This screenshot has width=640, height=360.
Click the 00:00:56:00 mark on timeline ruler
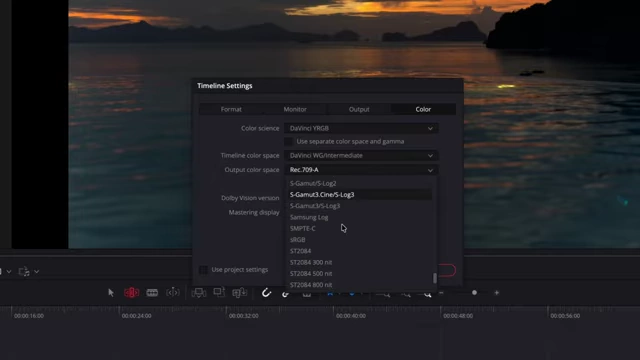[565, 316]
